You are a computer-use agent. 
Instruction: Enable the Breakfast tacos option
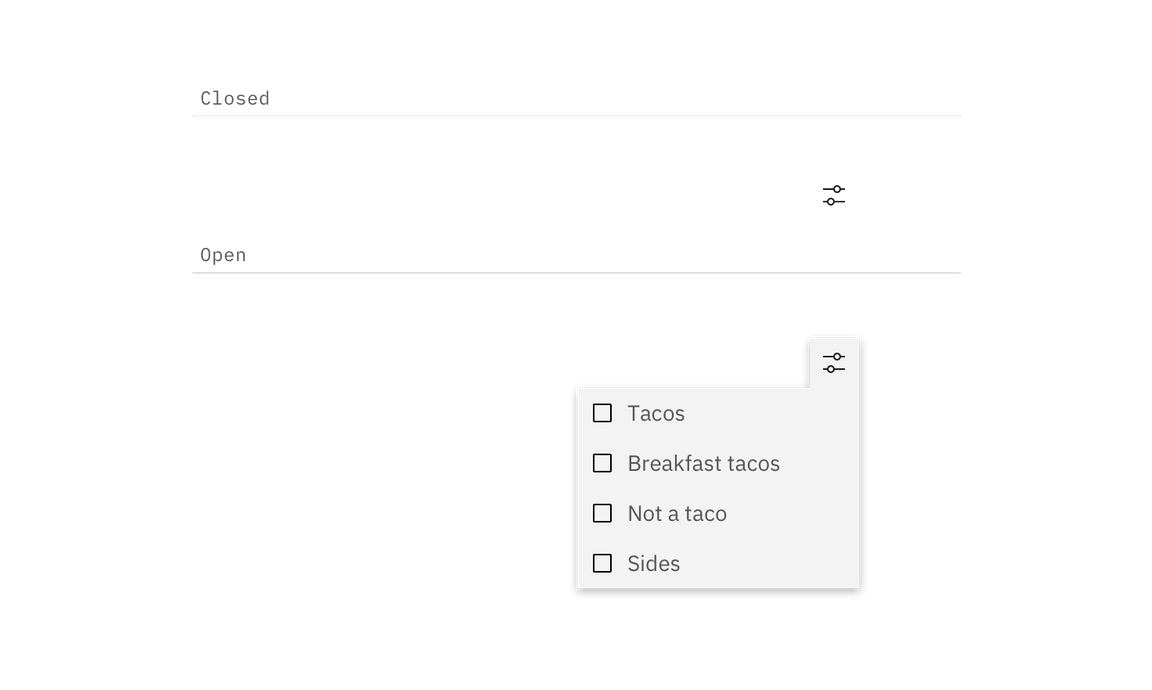pyautogui.click(x=602, y=463)
